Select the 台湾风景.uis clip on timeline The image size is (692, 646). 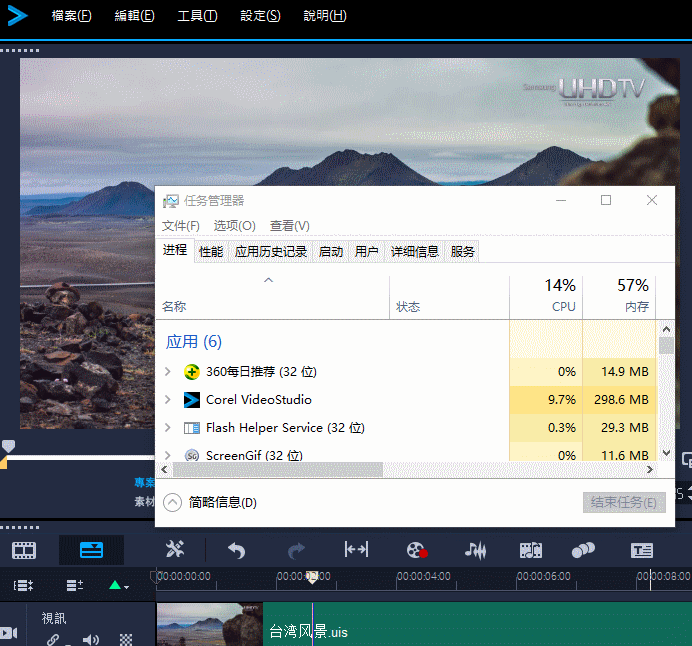tap(400, 631)
